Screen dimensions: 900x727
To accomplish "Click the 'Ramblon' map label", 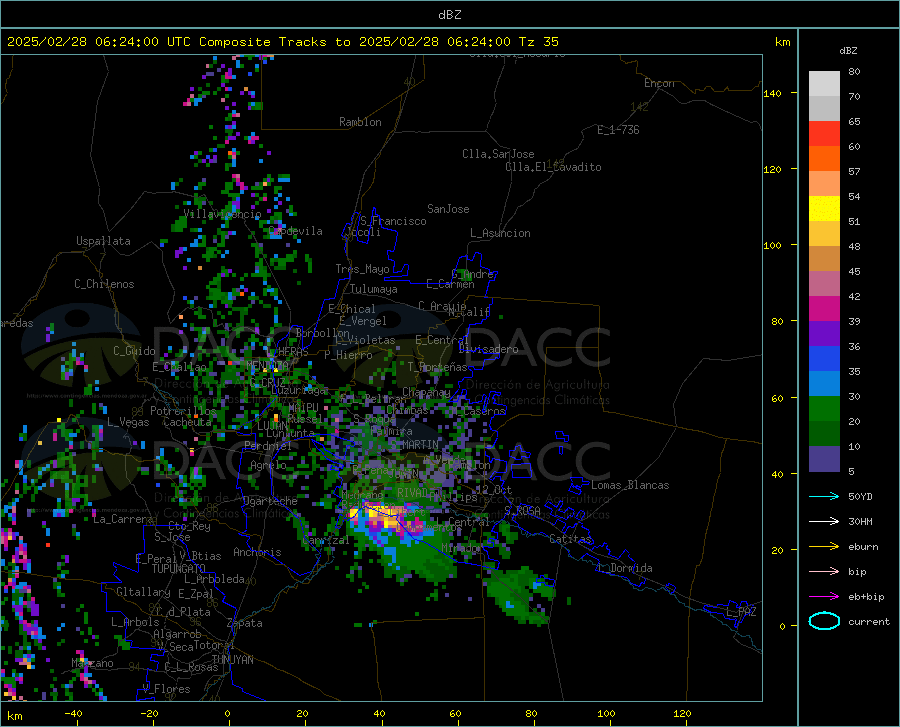I will pos(360,122).
